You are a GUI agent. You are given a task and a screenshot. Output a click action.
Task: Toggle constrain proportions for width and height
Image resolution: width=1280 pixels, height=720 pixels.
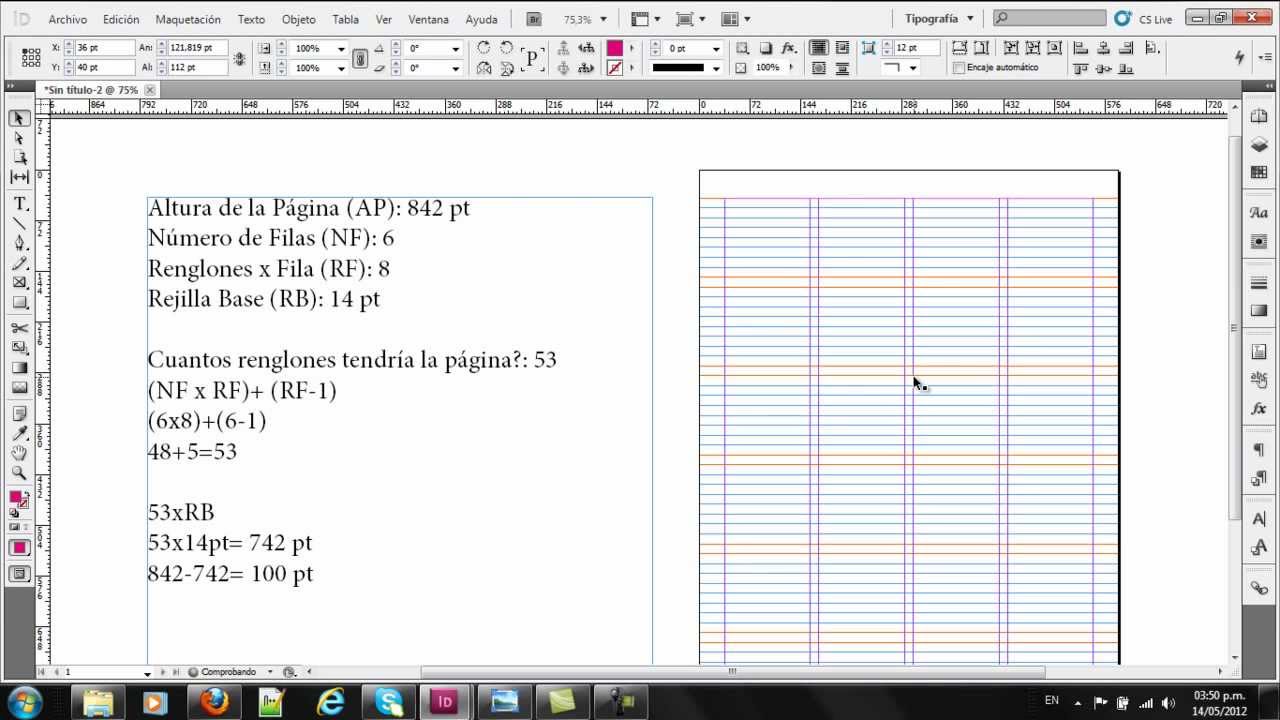point(239,59)
